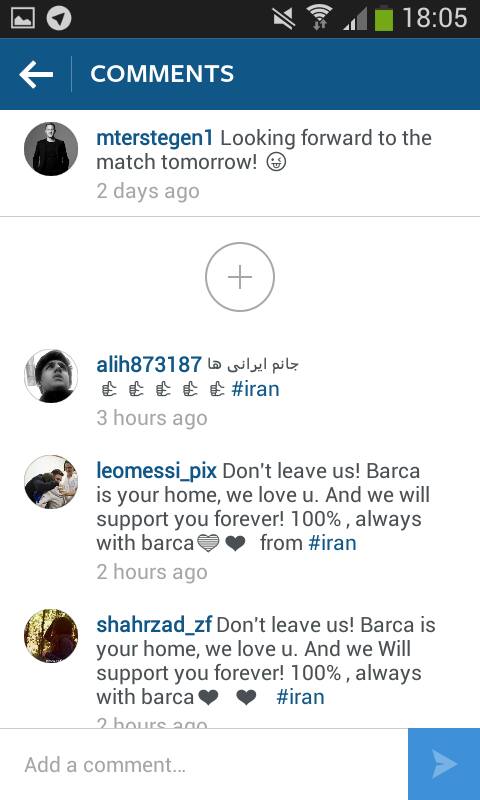Tap the battery status icon
This screenshot has width=480, height=800.
[384, 19]
